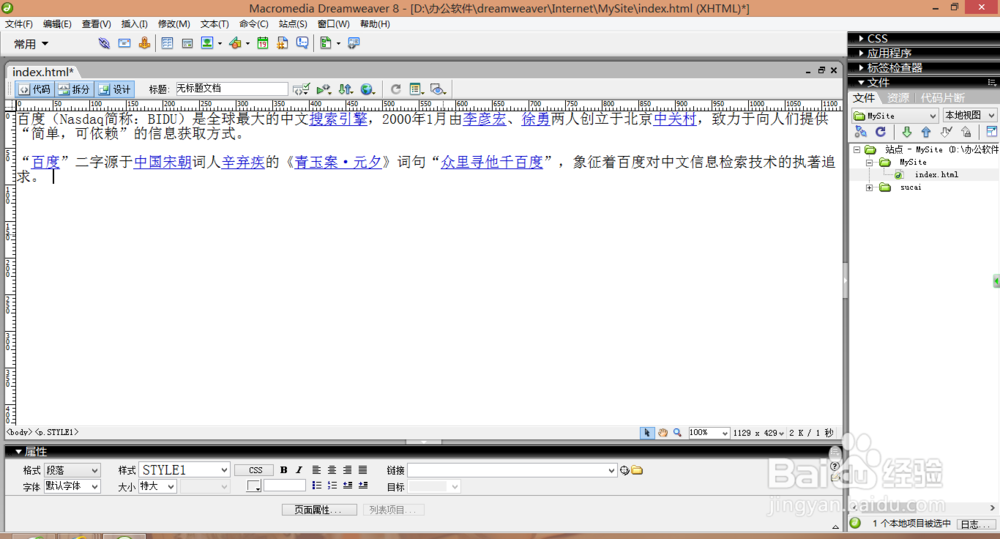1000x539 pixels.
Task: Open the 常用 insert category dropdown
Action: point(31,44)
